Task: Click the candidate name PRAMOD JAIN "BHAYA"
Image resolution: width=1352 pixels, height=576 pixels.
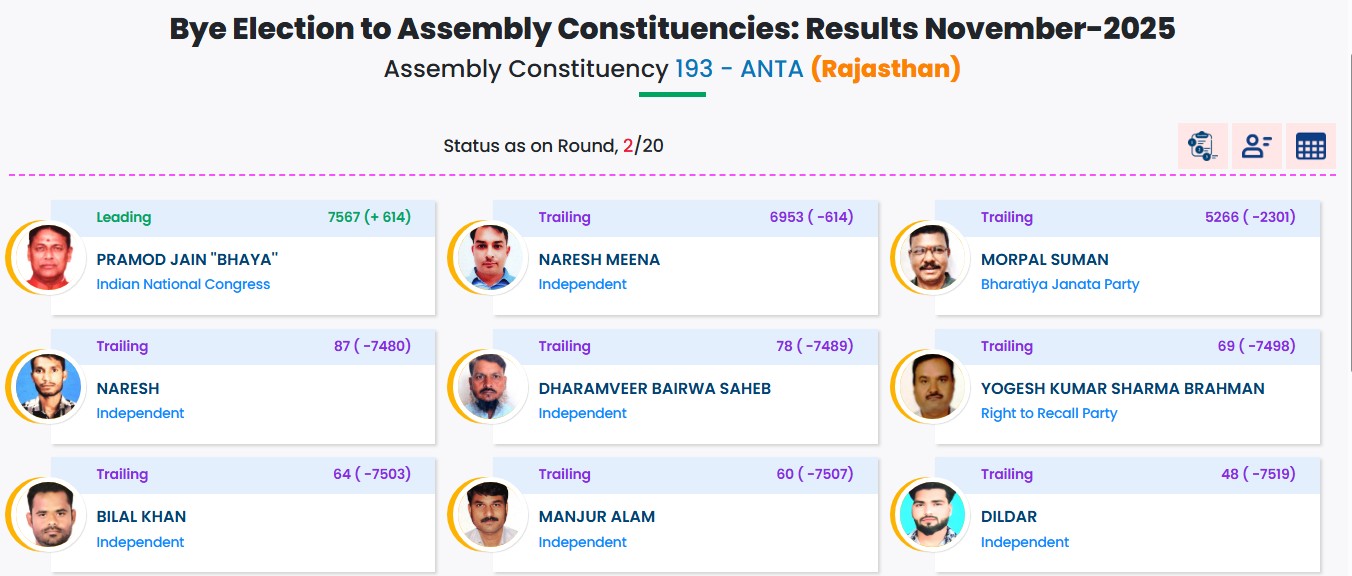Action: point(187,260)
